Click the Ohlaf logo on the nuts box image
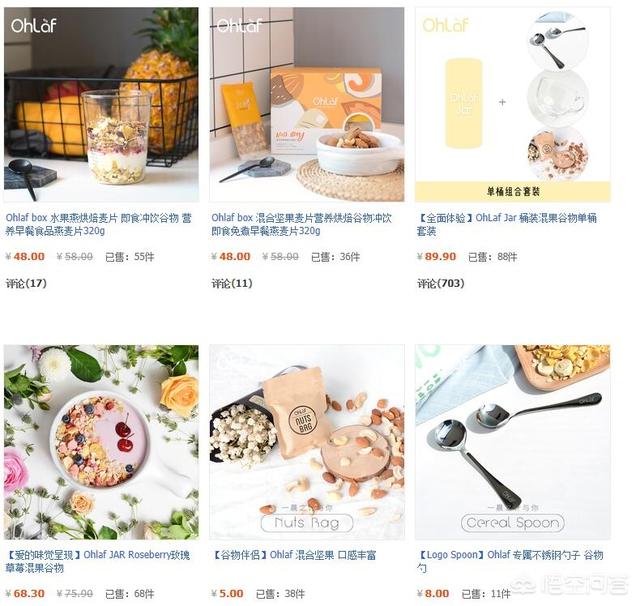The height and width of the screenshot is (606, 640). coord(239,25)
